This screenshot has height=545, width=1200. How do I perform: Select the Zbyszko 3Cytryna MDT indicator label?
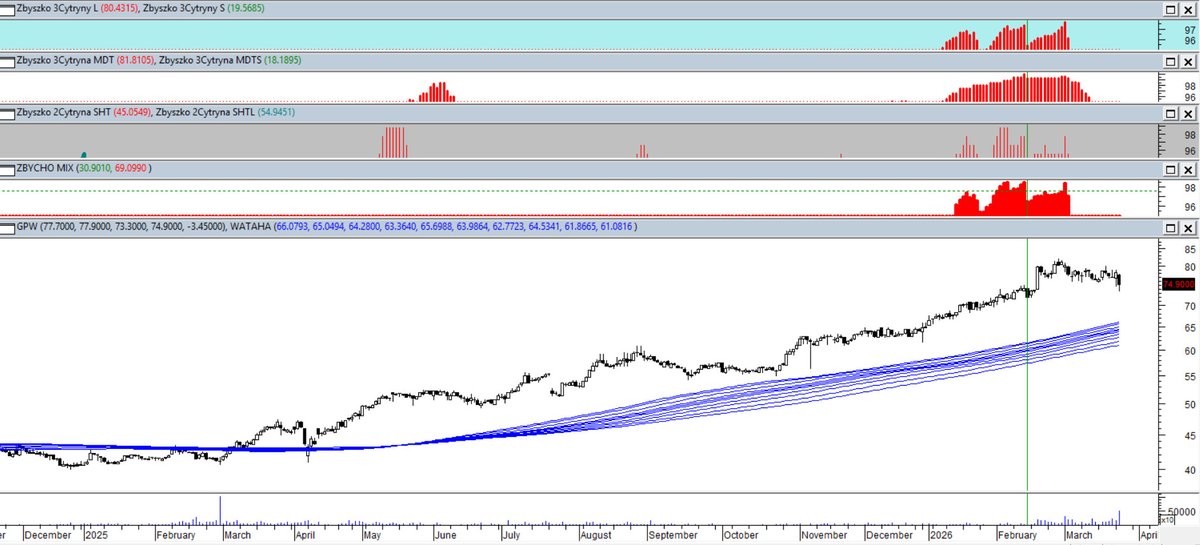(64, 61)
